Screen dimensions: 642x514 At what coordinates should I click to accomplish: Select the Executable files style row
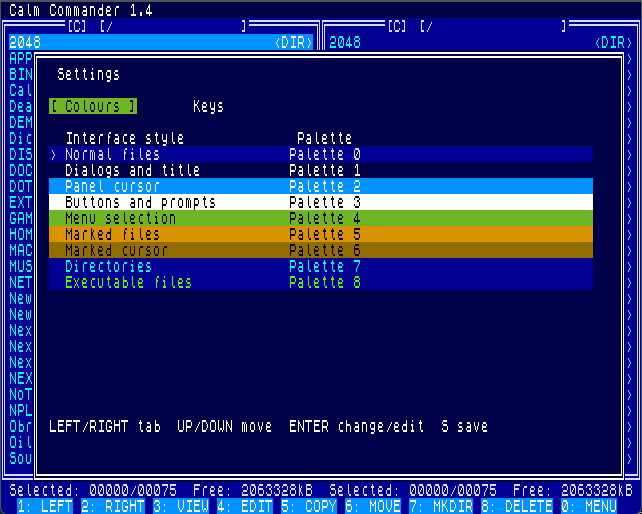tap(321, 282)
